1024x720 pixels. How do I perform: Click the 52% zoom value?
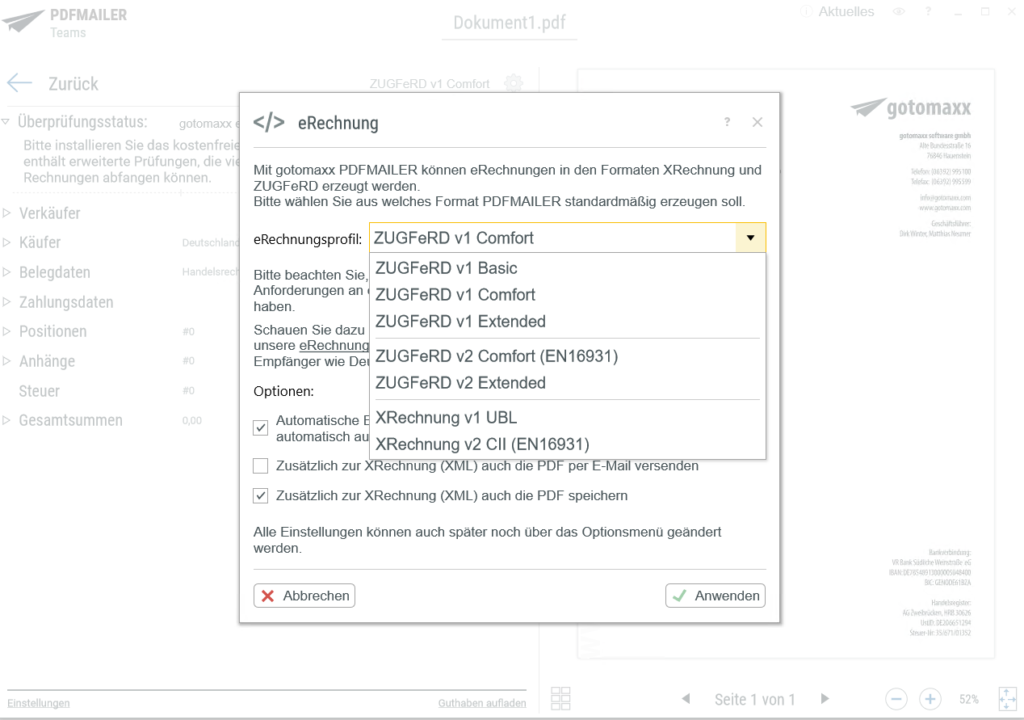pos(969,699)
